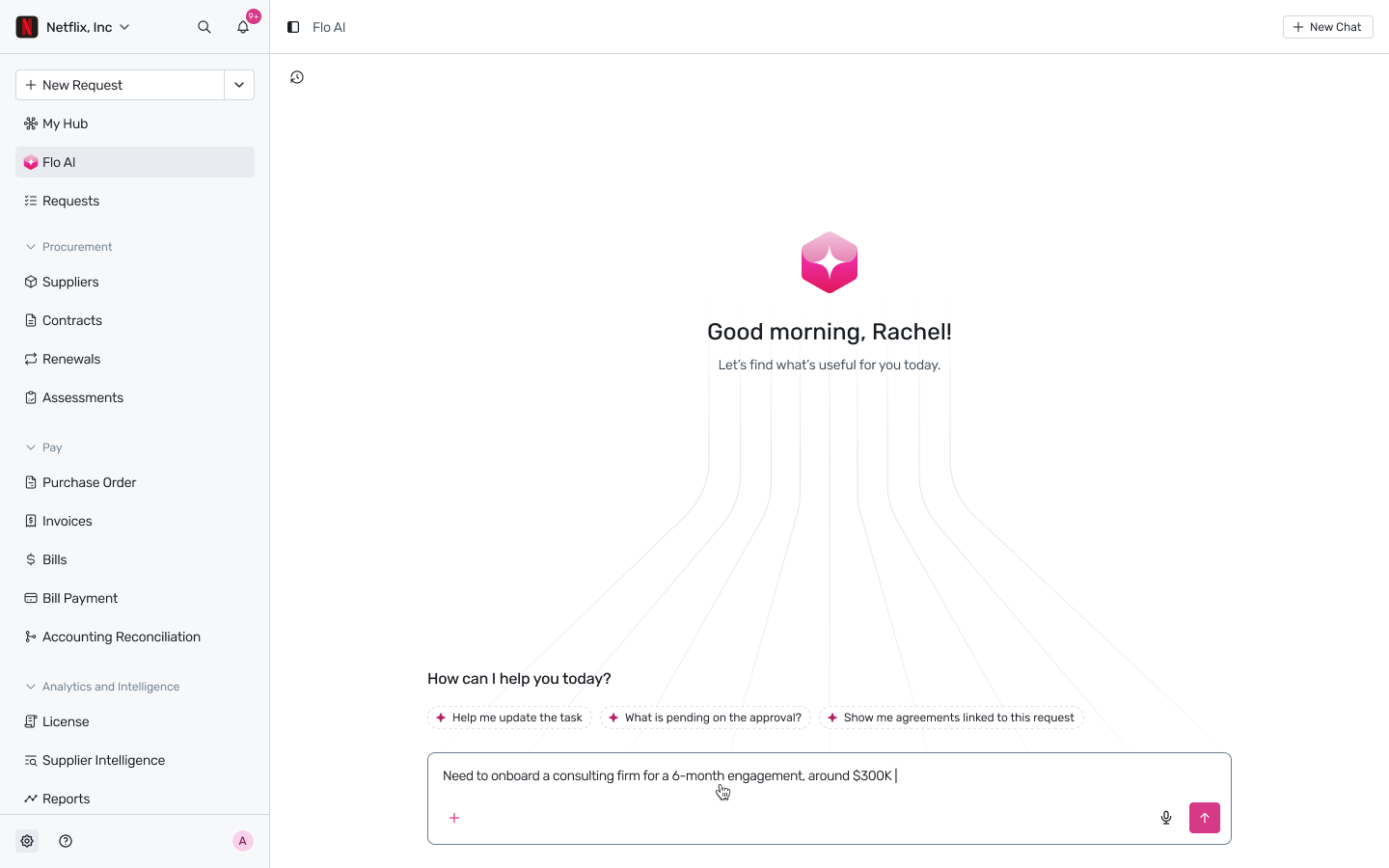Open Invoices page
This screenshot has height=868, width=1389.
tap(135, 521)
